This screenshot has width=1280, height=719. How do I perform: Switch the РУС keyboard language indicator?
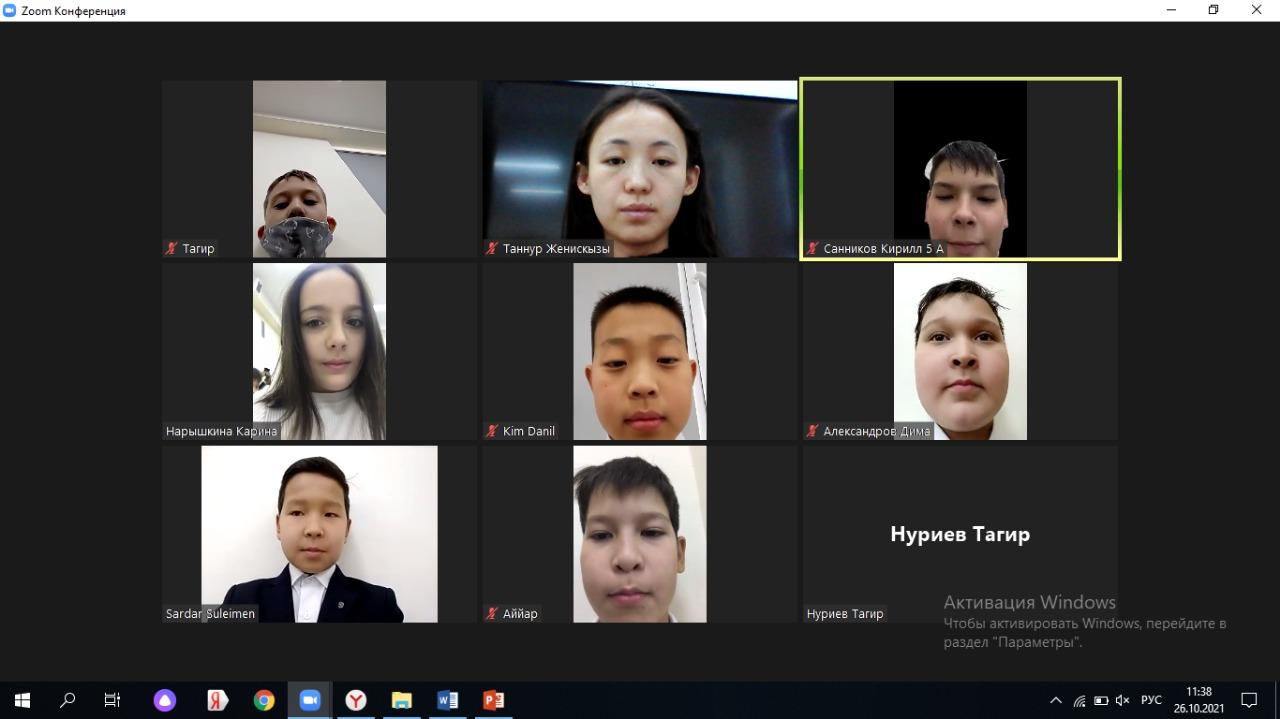coord(1151,700)
